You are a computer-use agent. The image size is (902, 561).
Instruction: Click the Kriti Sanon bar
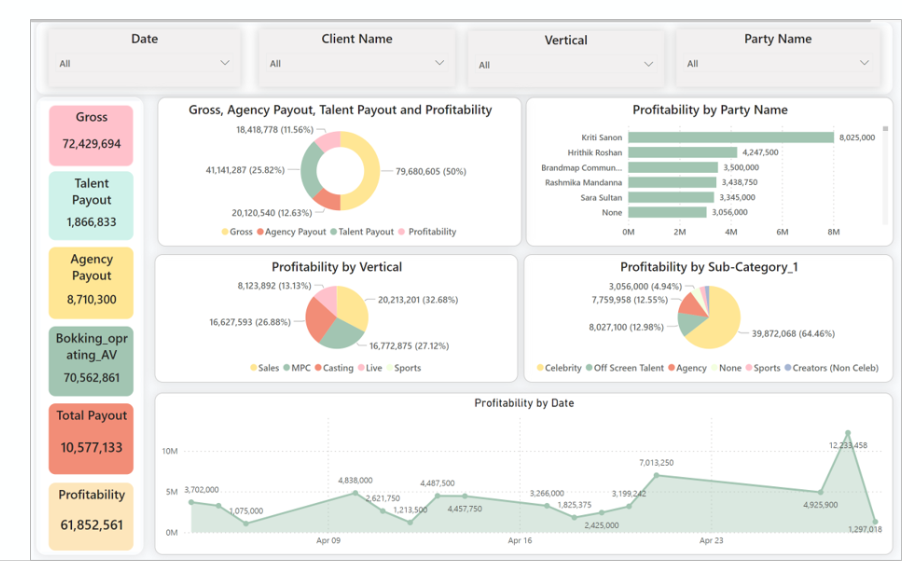coord(730,137)
